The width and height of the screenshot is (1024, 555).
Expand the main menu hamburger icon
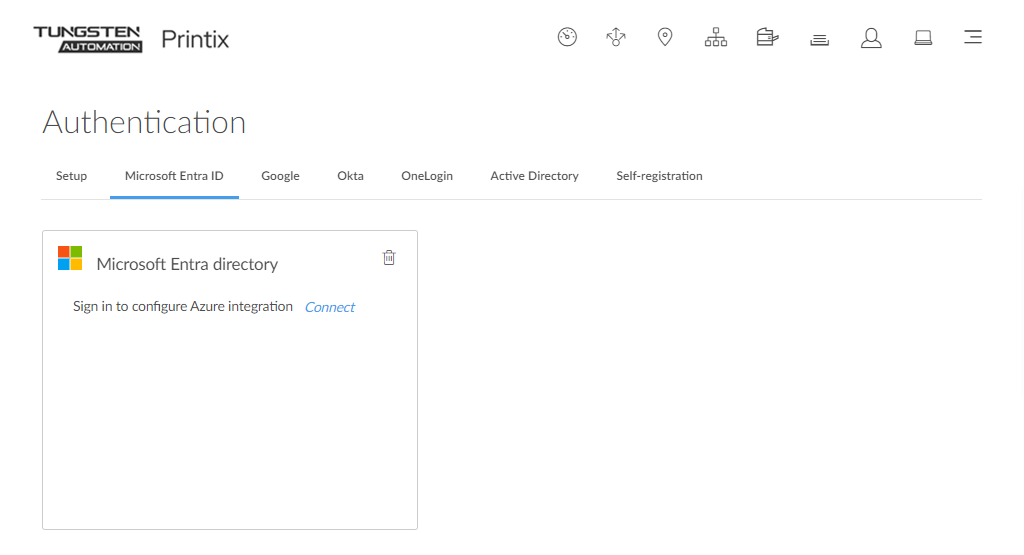click(x=972, y=38)
